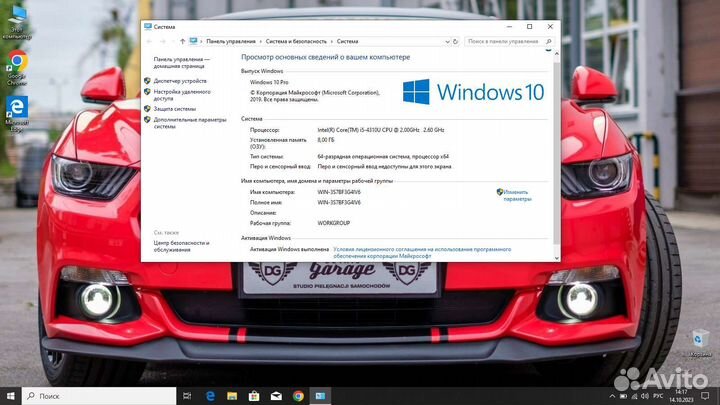Open the Корзина recycle bin icon
Image resolution: width=720 pixels, height=405 pixels.
tap(699, 343)
